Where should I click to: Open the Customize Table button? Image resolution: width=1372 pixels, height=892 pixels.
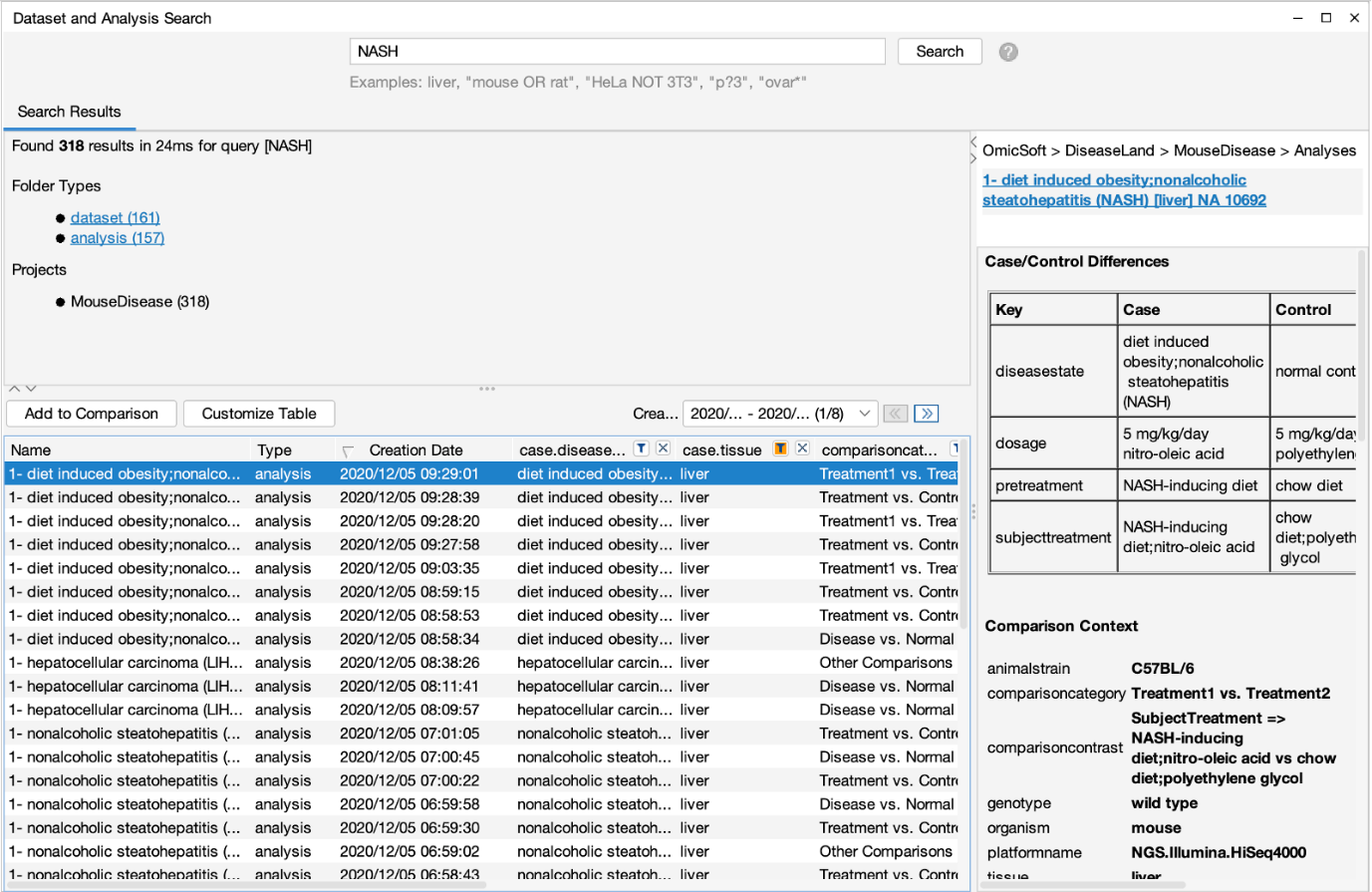click(259, 414)
